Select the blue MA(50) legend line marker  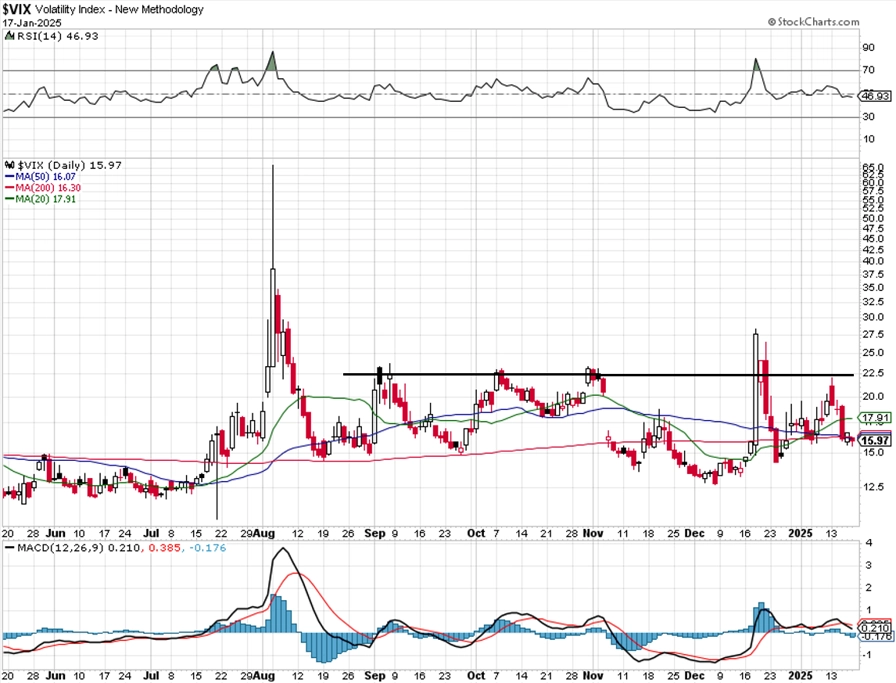click(x=9, y=177)
